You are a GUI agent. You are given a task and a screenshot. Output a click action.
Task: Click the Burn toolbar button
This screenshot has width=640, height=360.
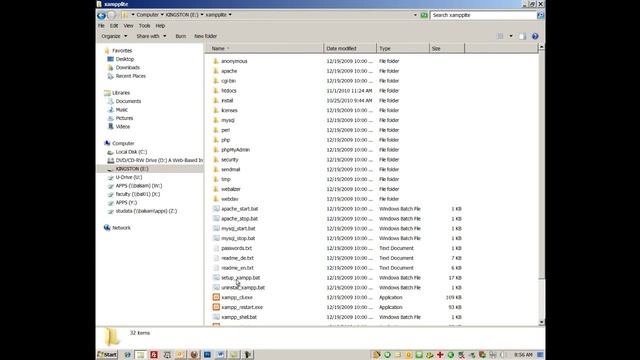[181, 36]
